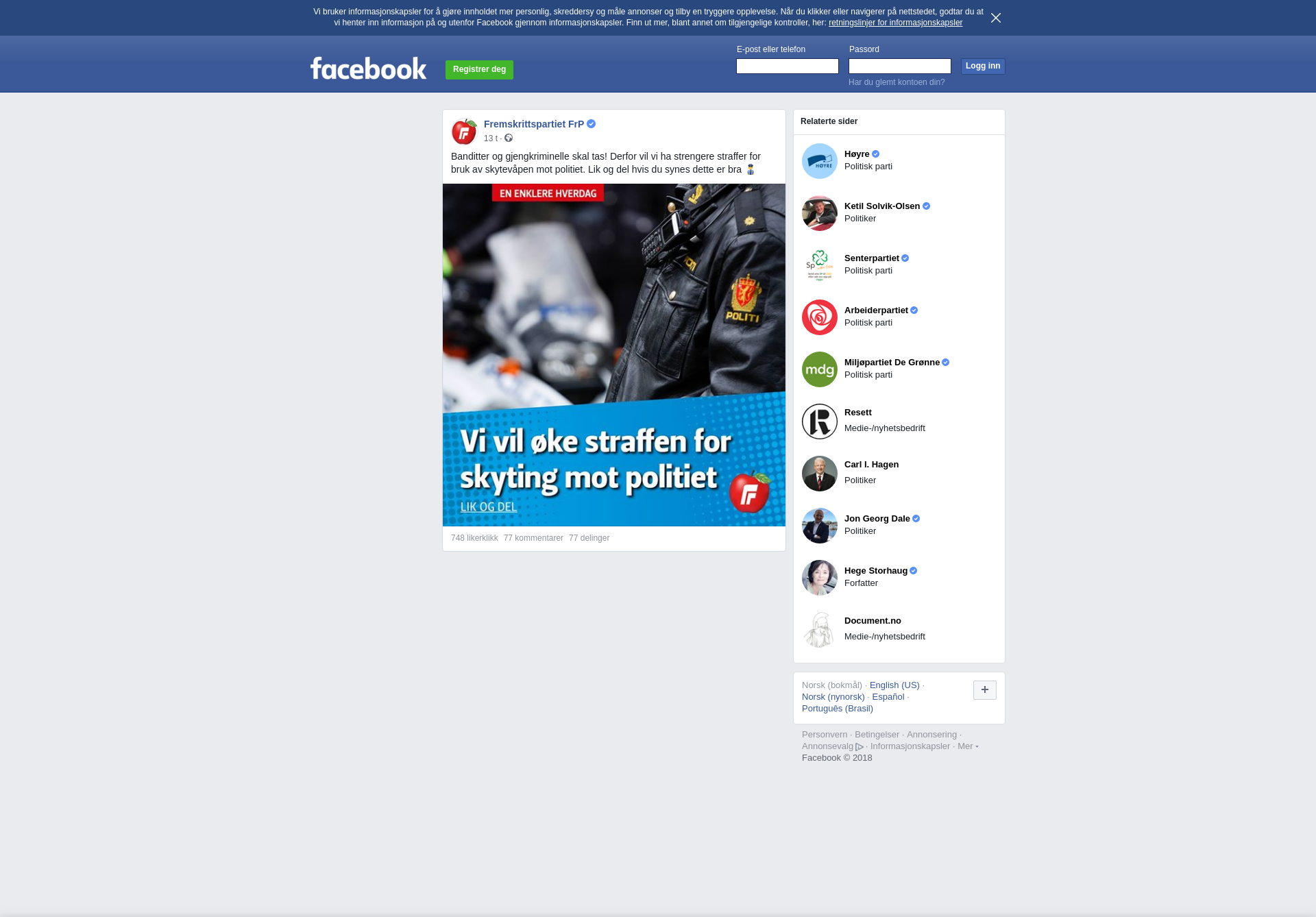The height and width of the screenshot is (917, 1316).
Task: Open the Facebook logo home link
Action: point(368,68)
